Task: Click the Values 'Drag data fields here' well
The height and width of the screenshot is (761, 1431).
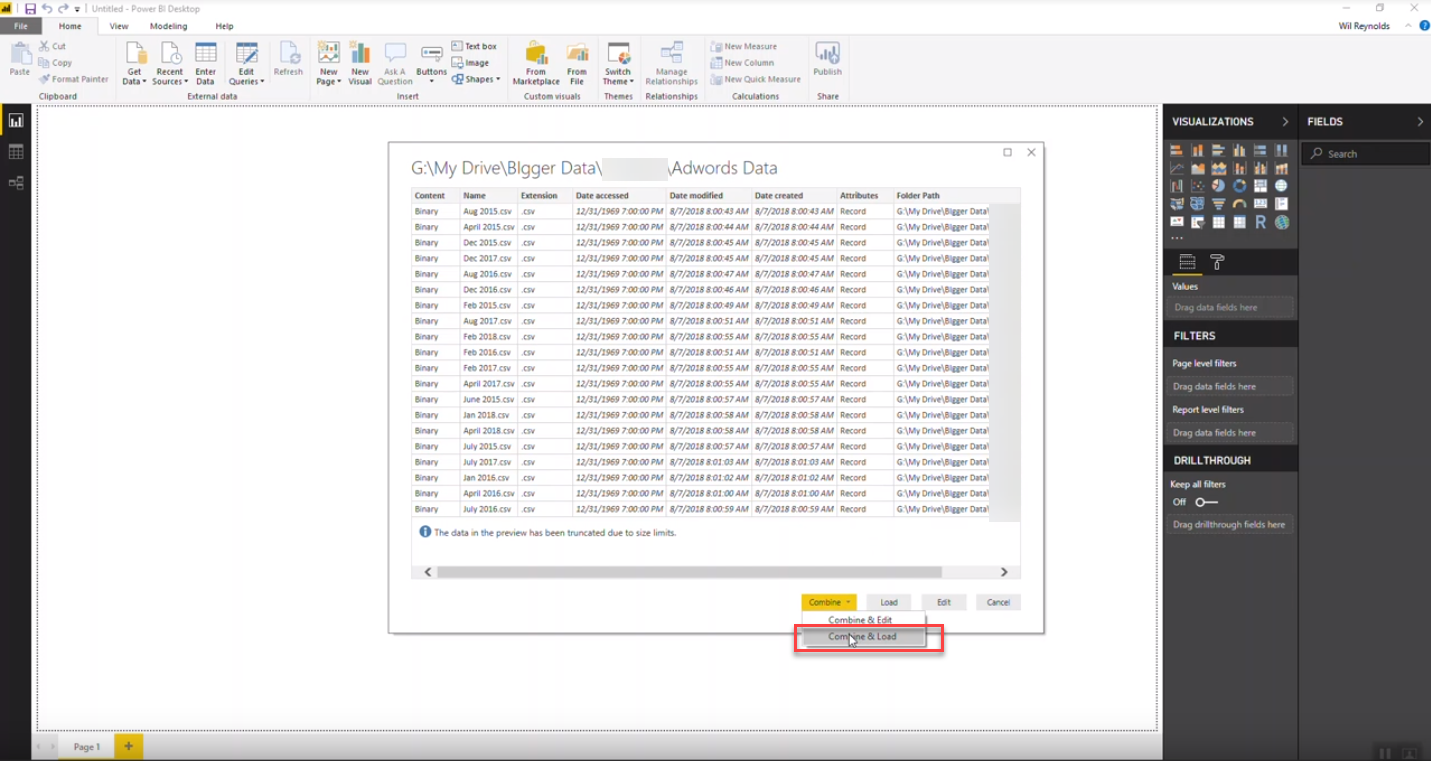Action: [x=1230, y=307]
